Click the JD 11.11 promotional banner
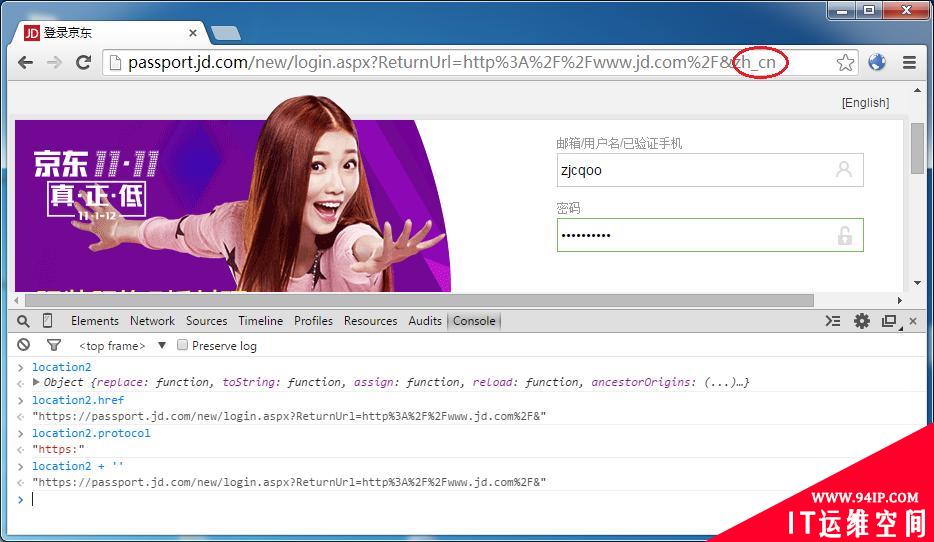 point(232,205)
